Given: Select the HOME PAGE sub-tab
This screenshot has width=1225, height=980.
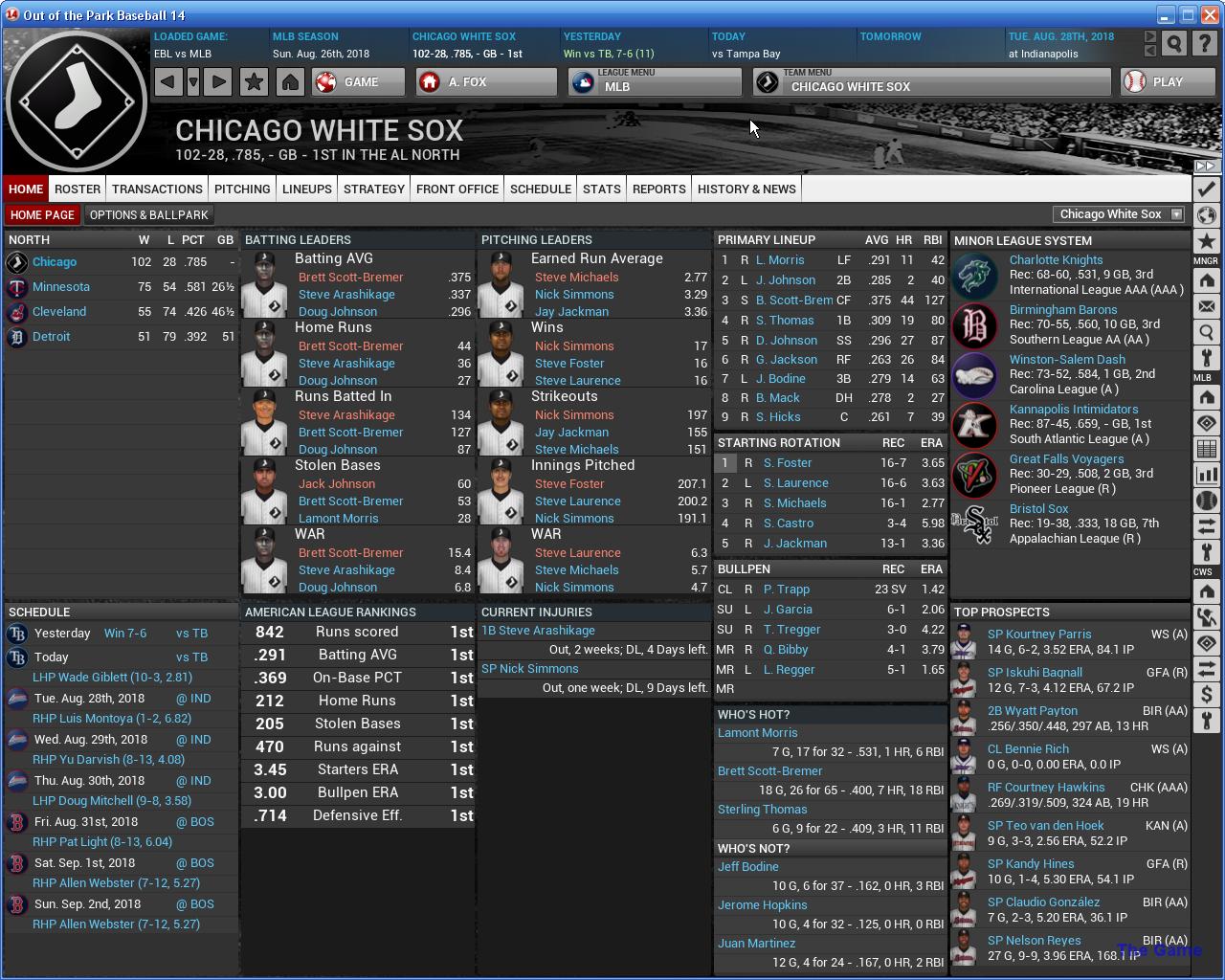Looking at the screenshot, I should point(42,215).
